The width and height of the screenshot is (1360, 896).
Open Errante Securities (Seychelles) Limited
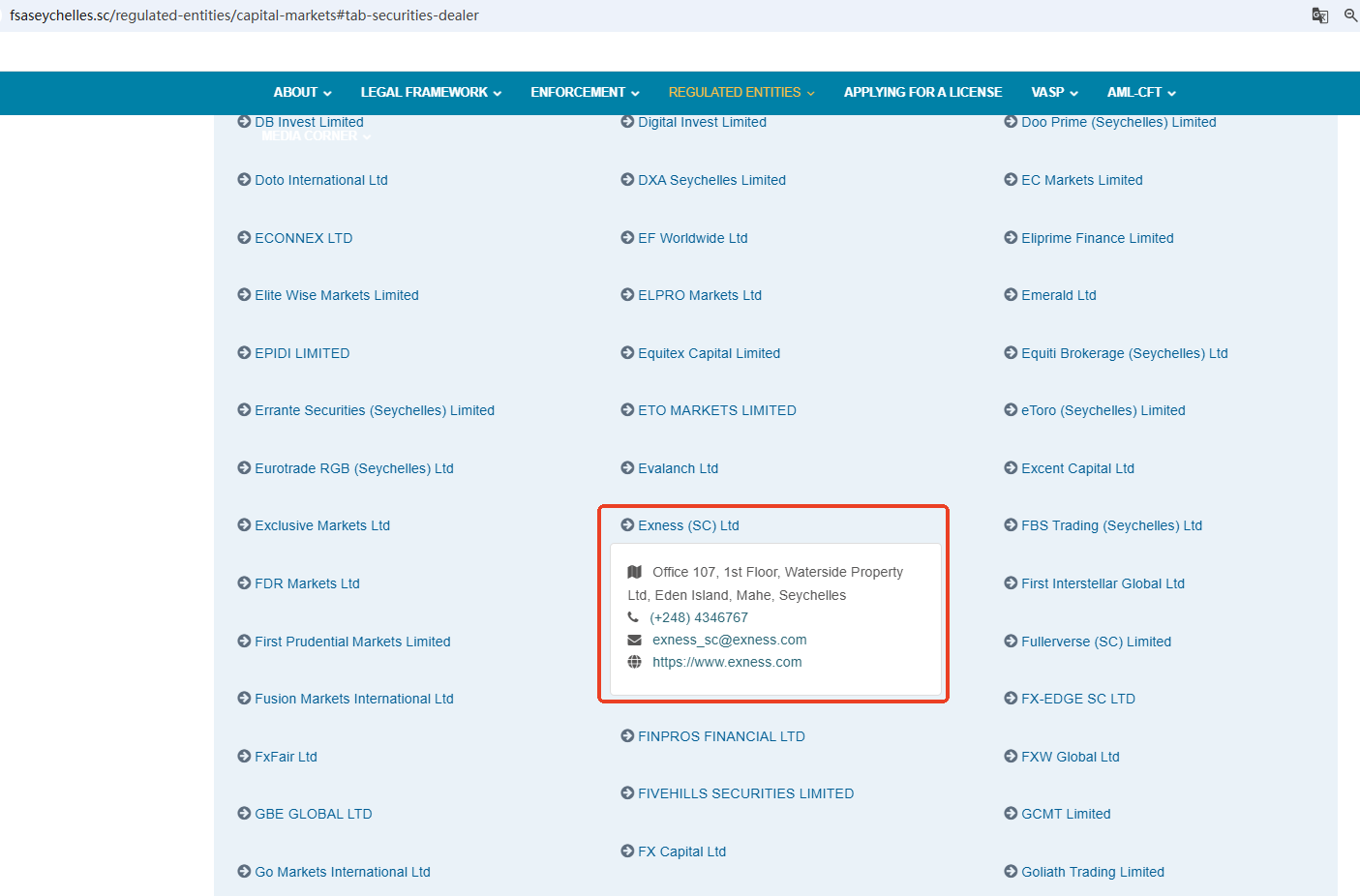click(375, 410)
